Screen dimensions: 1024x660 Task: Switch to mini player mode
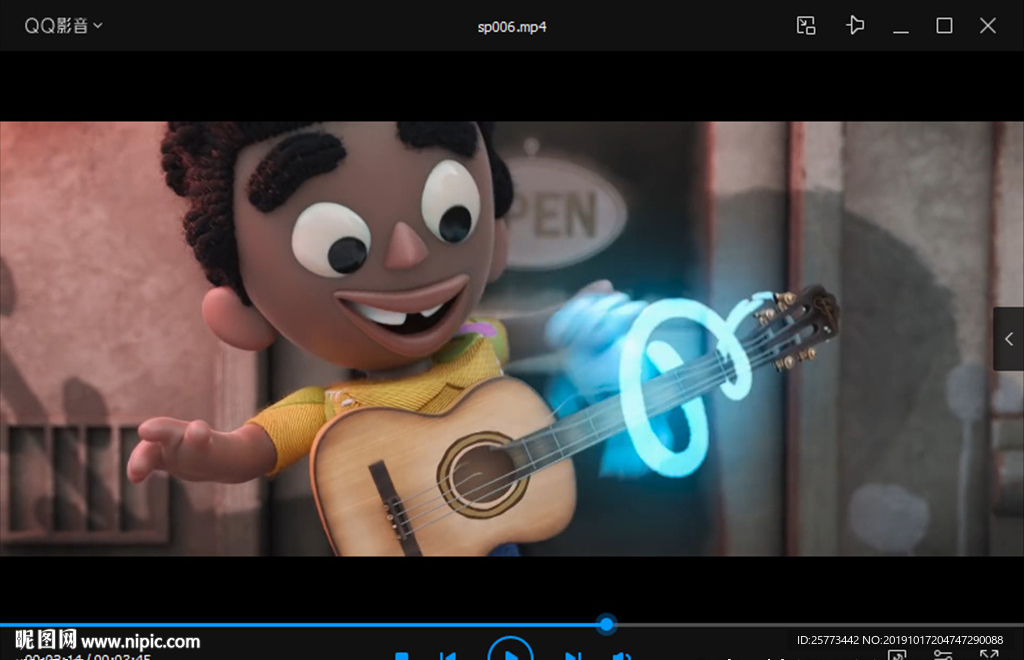coord(806,25)
